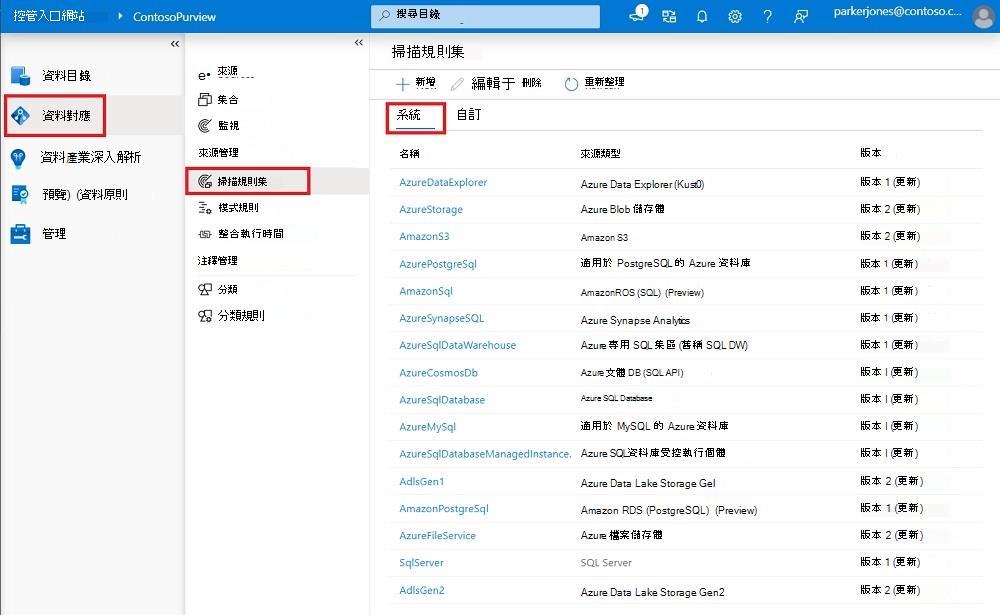This screenshot has width=1000, height=615.
Task: Collapse the main left navigation pane
Action: click(175, 44)
